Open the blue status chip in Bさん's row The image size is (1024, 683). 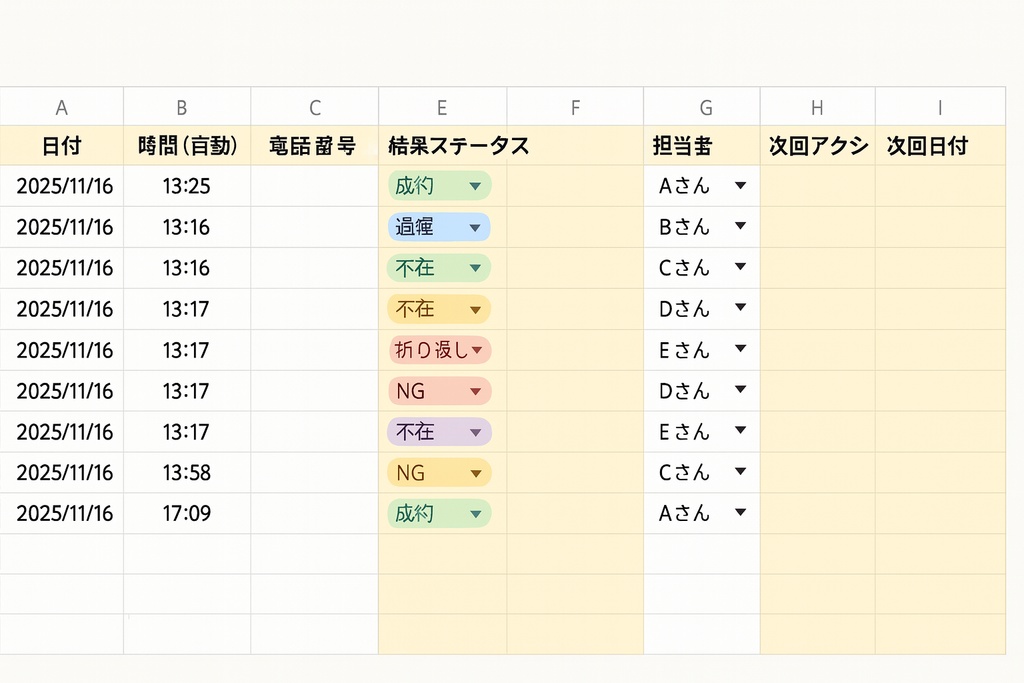pyautogui.click(x=439, y=227)
